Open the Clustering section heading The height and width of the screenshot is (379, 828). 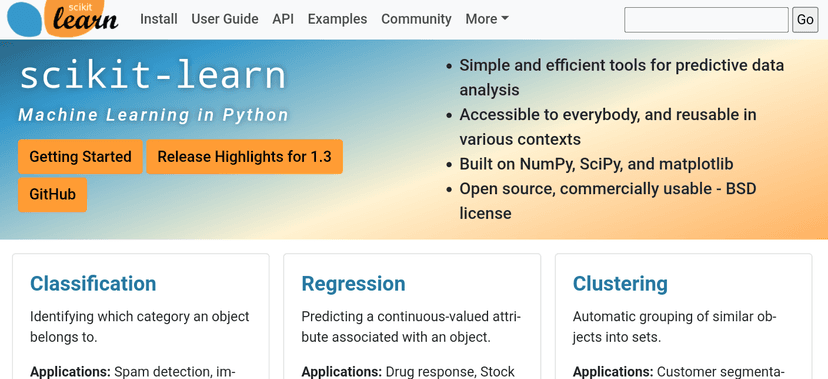[620, 283]
